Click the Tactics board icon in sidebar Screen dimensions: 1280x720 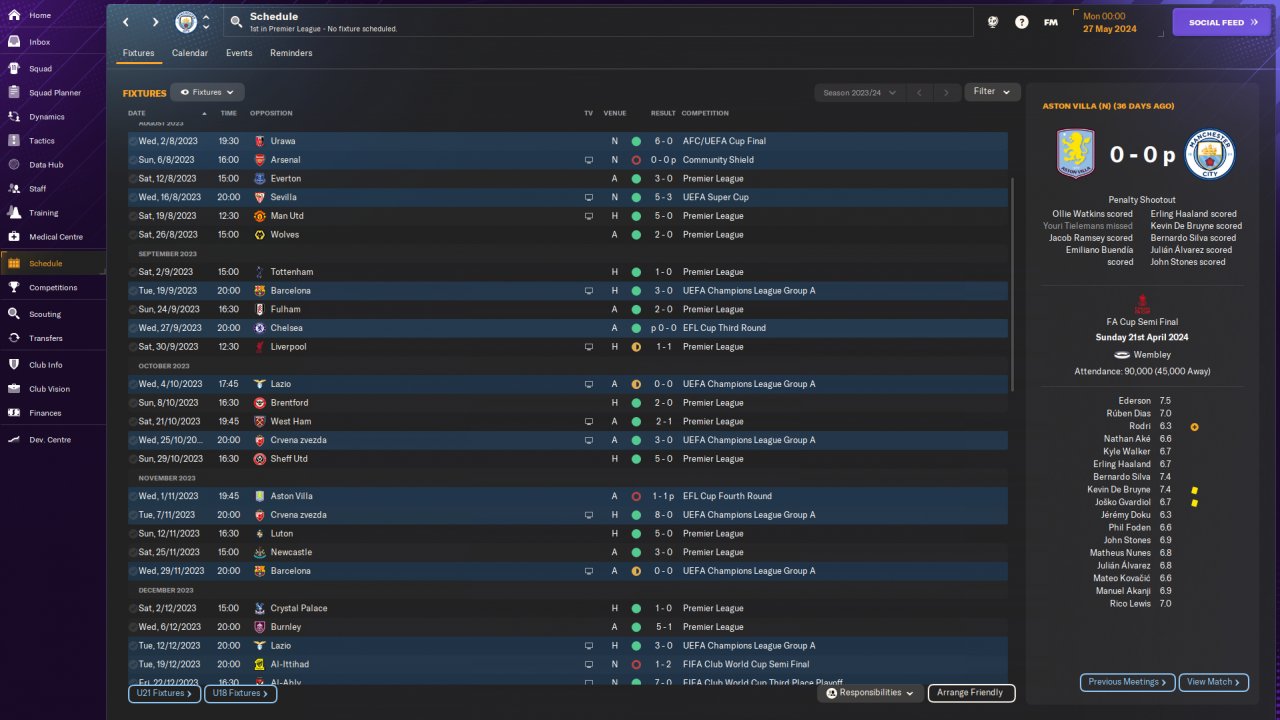point(14,141)
